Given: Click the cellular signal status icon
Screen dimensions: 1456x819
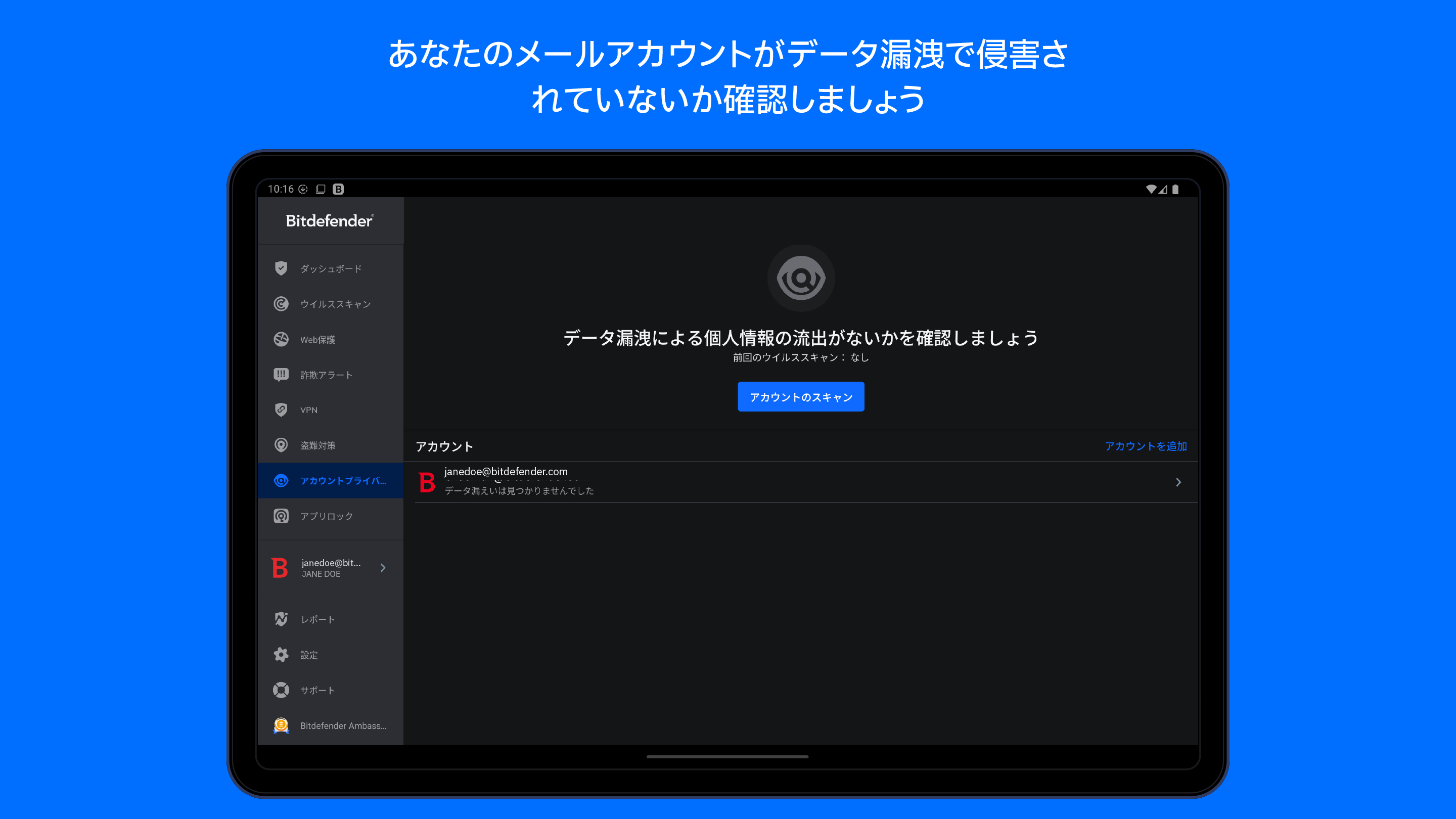Looking at the screenshot, I should [x=1163, y=189].
